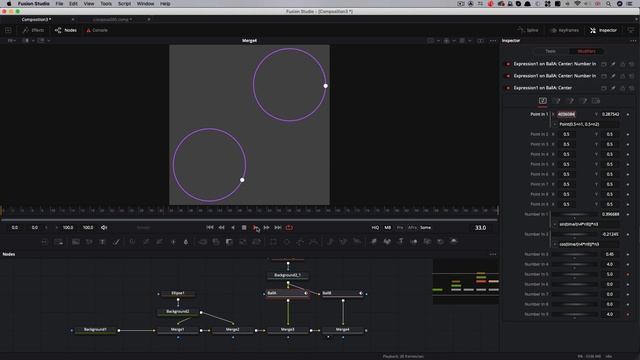The width and height of the screenshot is (640, 360).
Task: Go to the first frame
Action: coord(210,227)
